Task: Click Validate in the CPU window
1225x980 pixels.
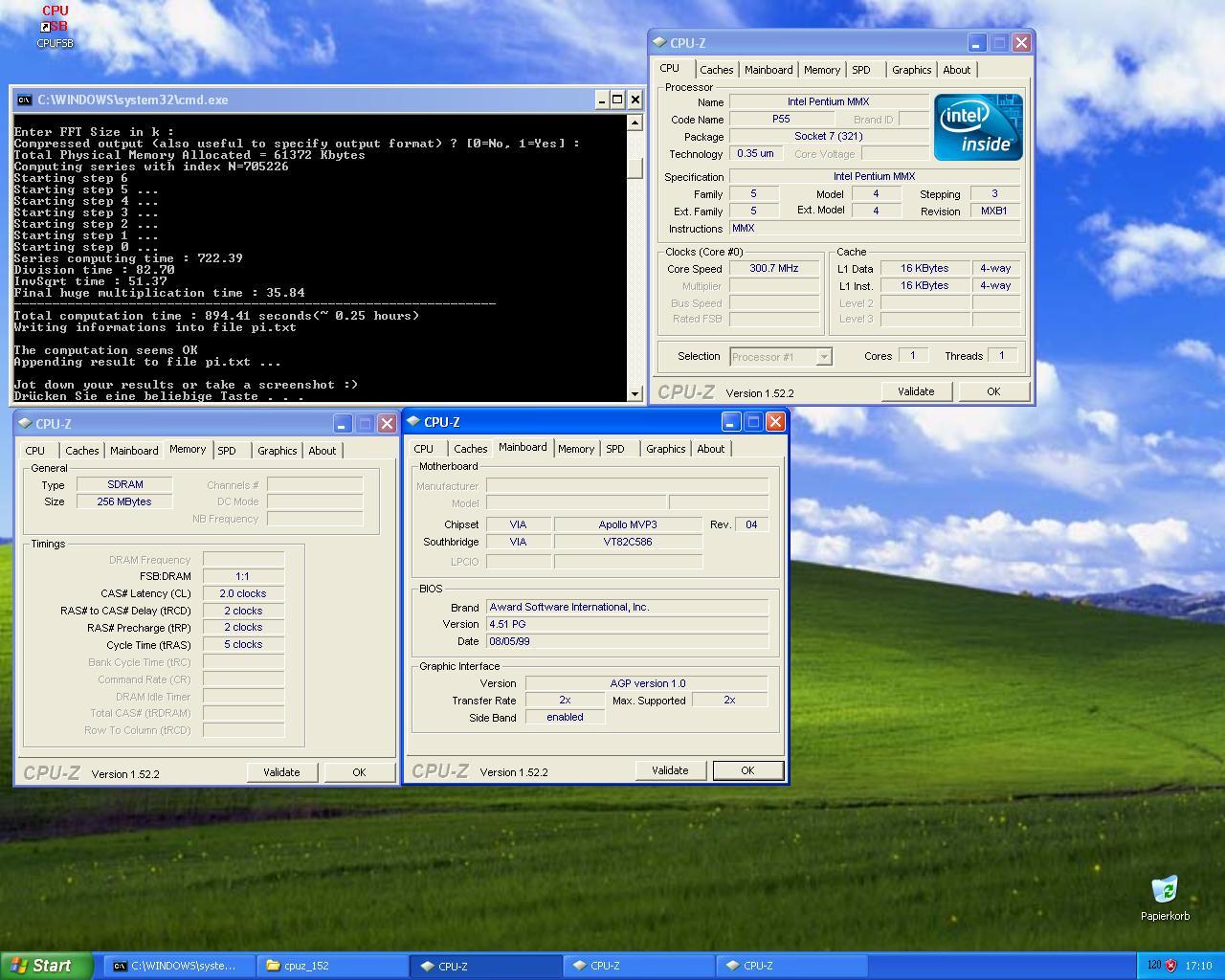Action: [x=916, y=391]
